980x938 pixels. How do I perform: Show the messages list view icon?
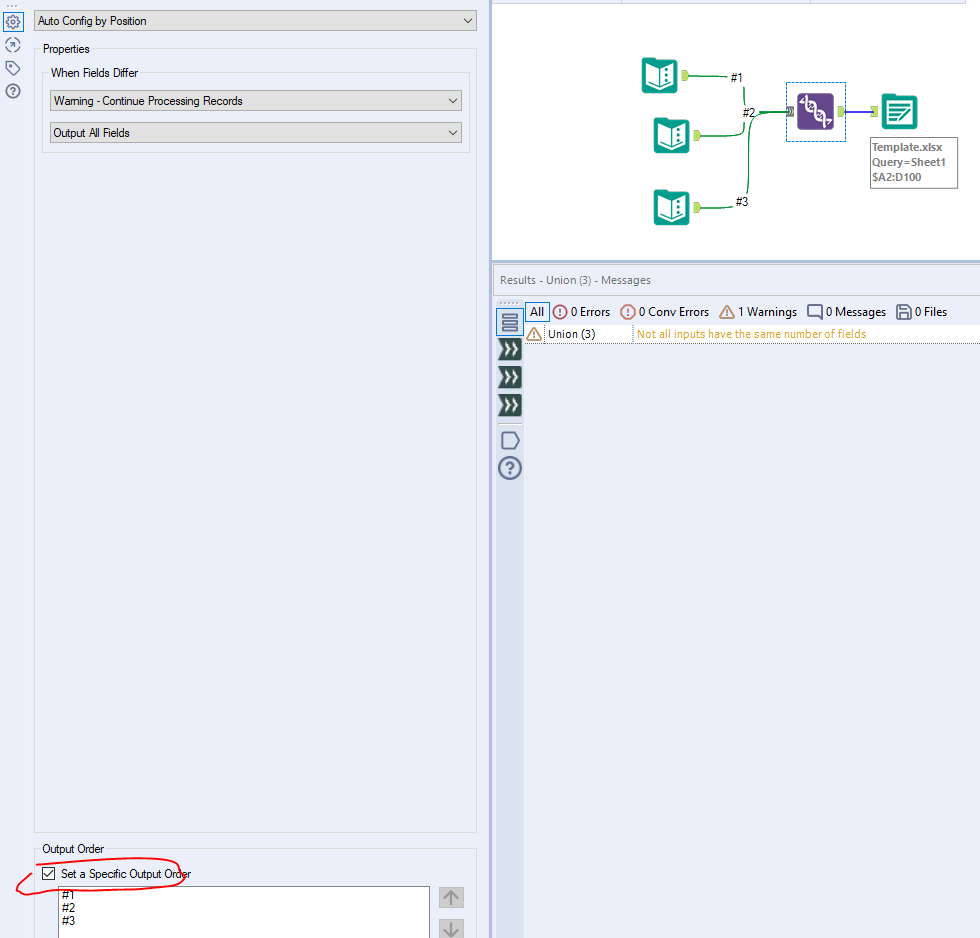510,322
